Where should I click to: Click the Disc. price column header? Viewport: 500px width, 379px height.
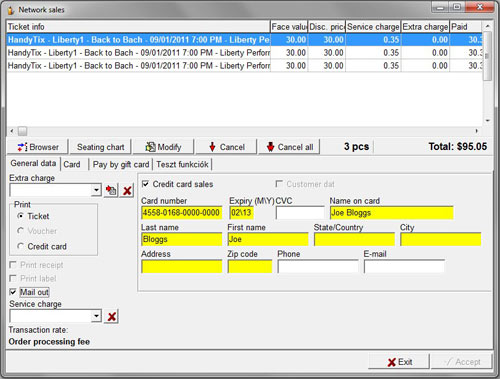(326, 27)
